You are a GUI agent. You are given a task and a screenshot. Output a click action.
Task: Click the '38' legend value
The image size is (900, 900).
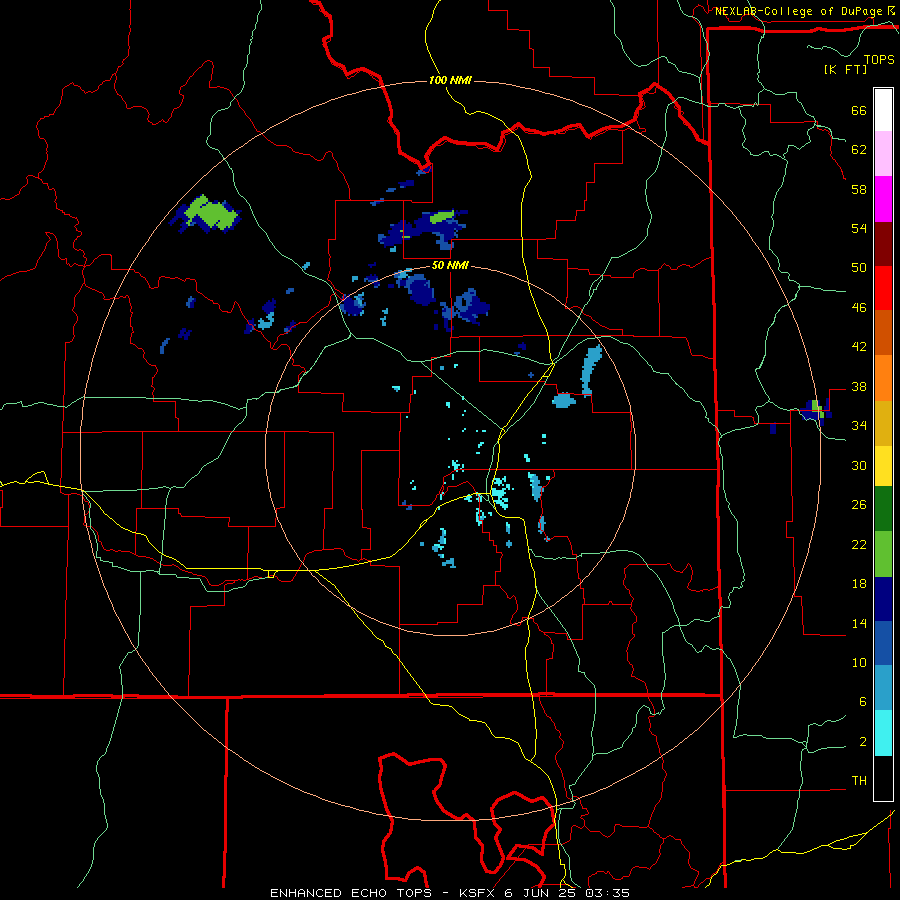(x=859, y=387)
